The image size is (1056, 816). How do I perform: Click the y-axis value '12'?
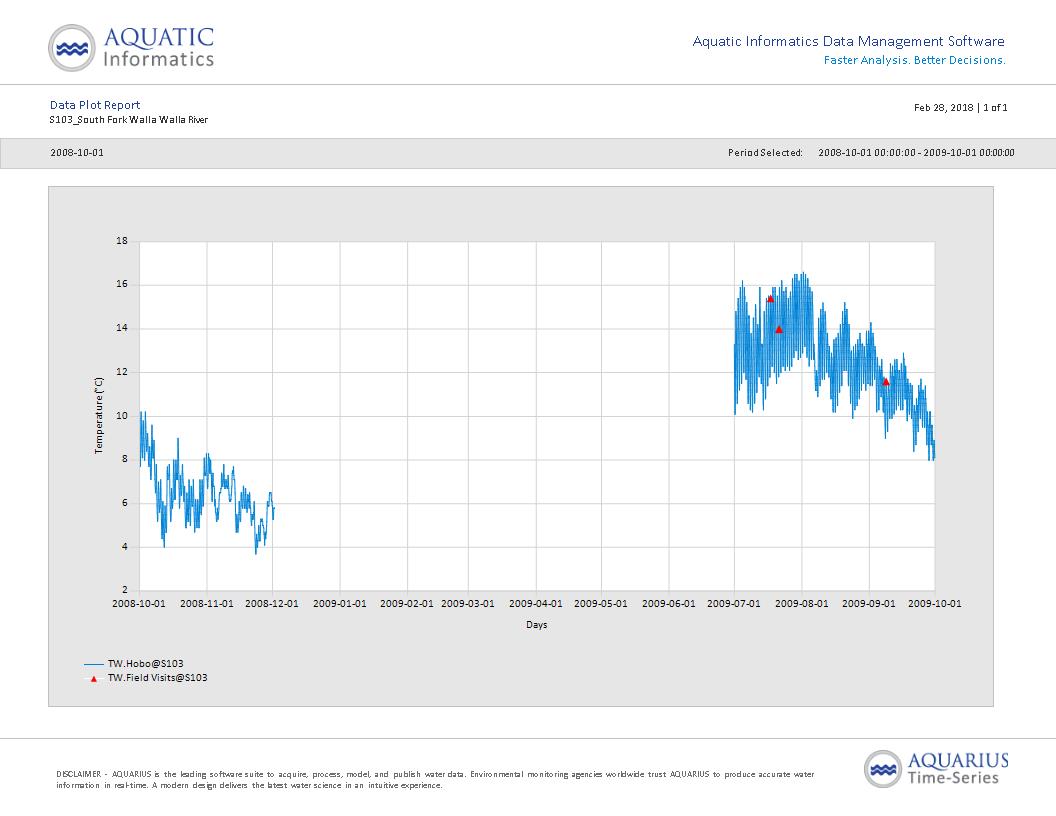pos(122,372)
